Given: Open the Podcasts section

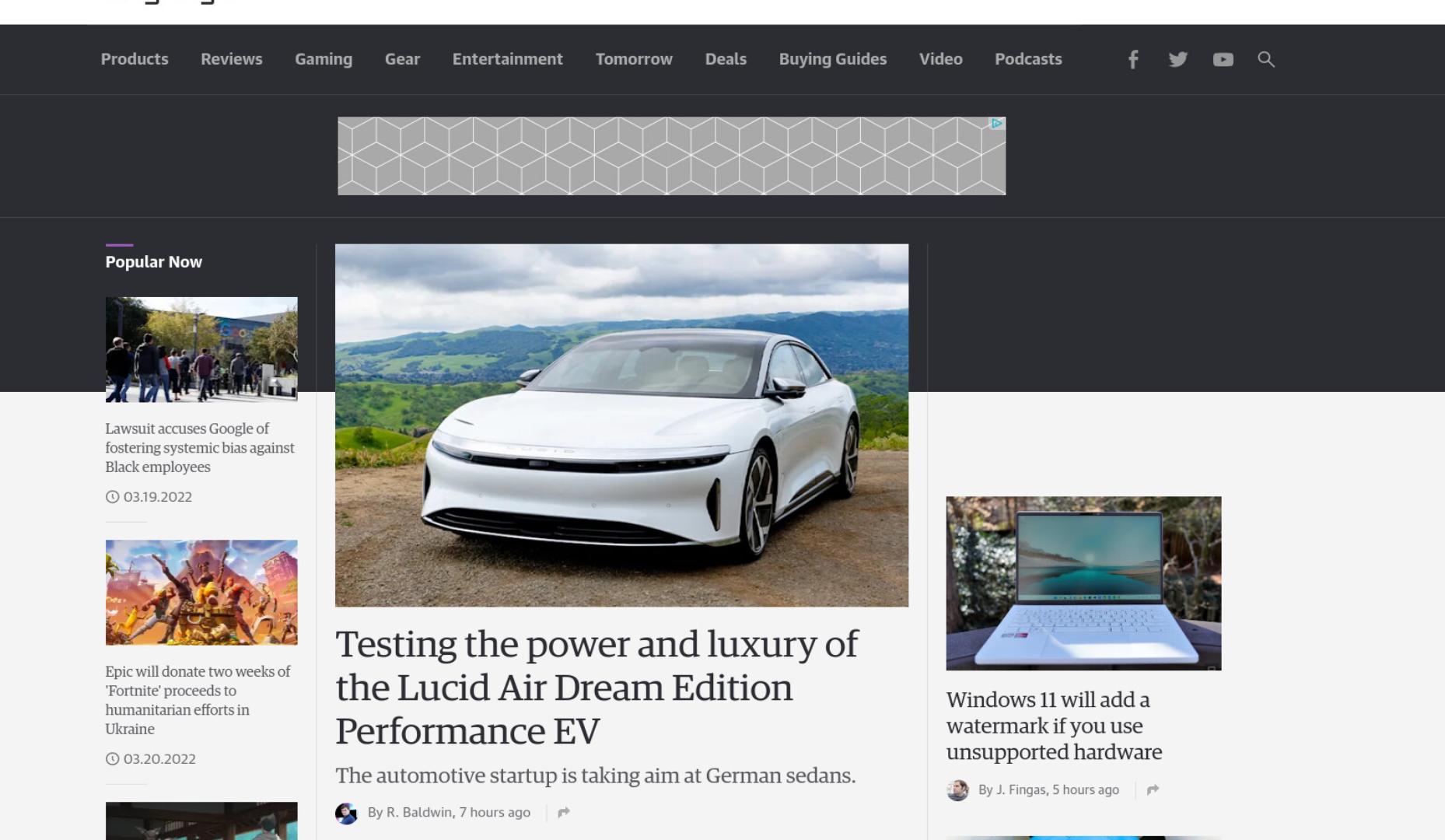Looking at the screenshot, I should (1028, 59).
